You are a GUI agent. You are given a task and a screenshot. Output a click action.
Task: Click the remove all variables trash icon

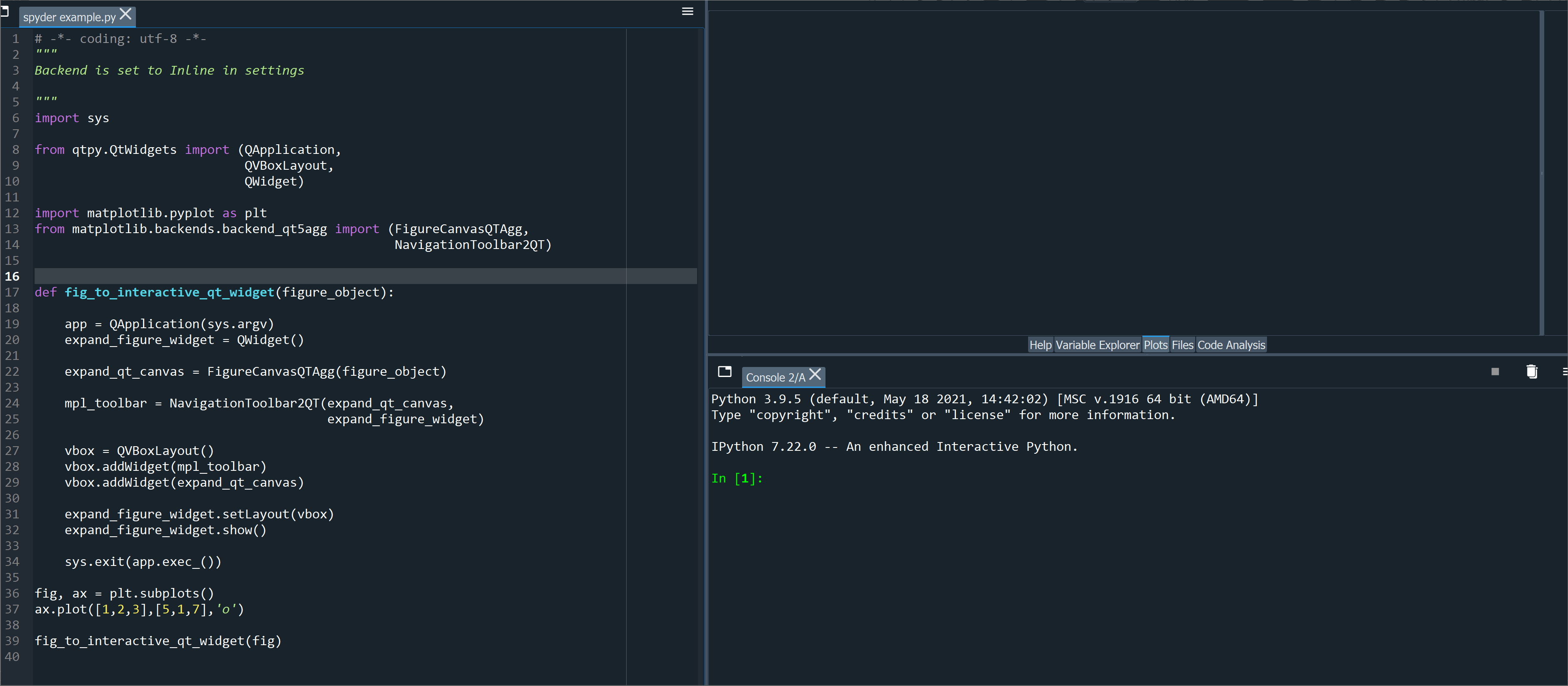(1531, 371)
